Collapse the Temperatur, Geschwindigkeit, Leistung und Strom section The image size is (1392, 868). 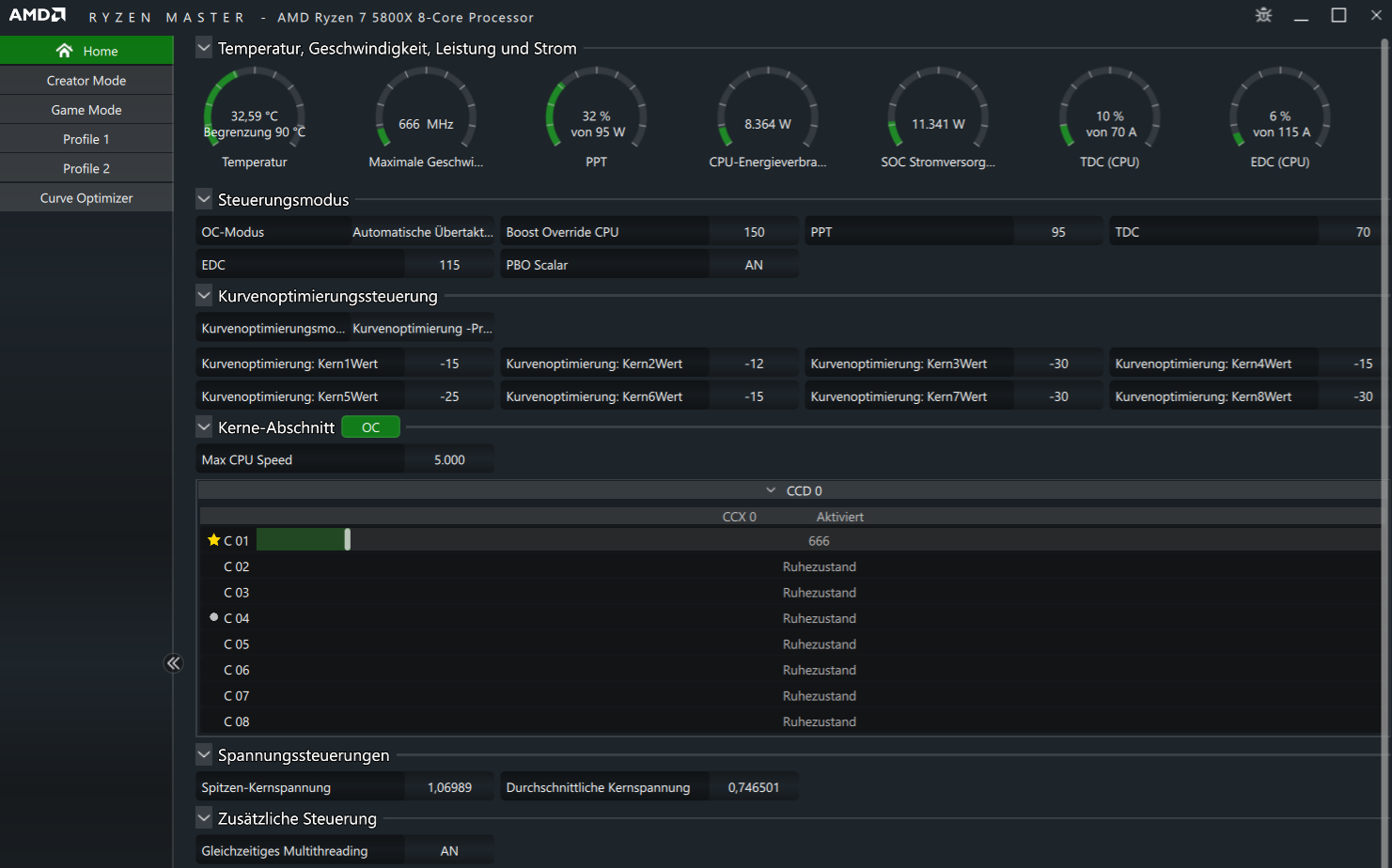click(204, 48)
